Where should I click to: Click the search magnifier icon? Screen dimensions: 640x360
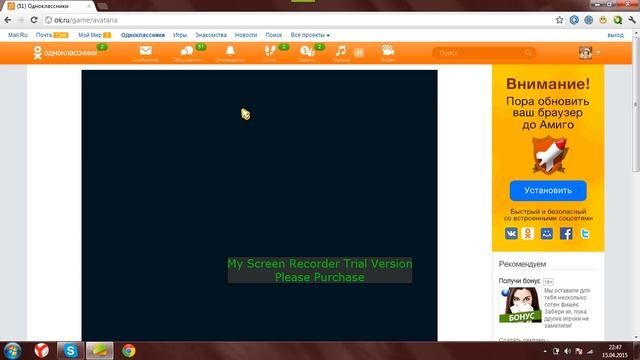coord(528,53)
